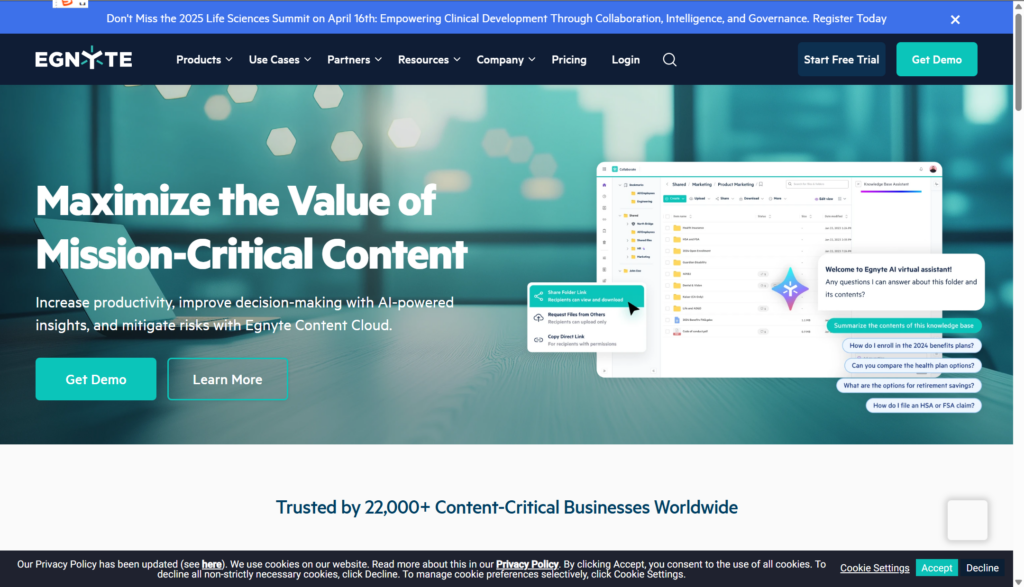Accept cookies in the privacy banner

(936, 568)
